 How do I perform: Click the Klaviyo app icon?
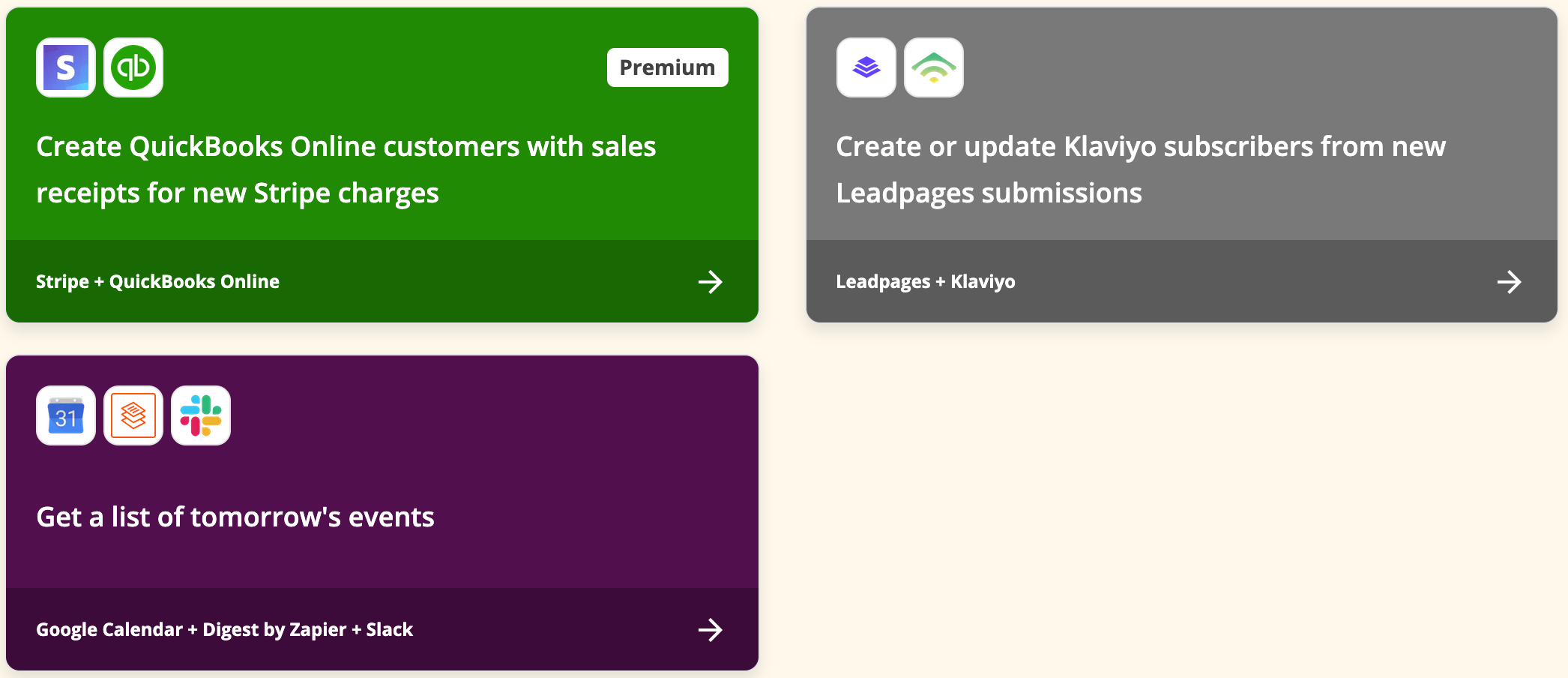(x=934, y=67)
